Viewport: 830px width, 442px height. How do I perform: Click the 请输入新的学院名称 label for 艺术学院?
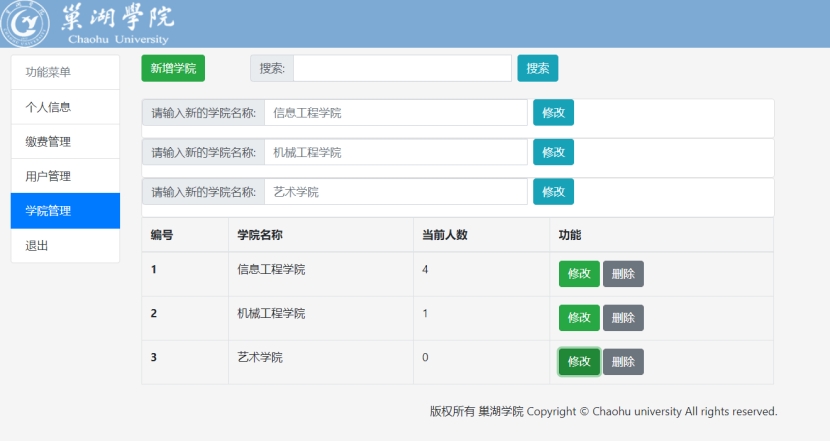pyautogui.click(x=203, y=192)
